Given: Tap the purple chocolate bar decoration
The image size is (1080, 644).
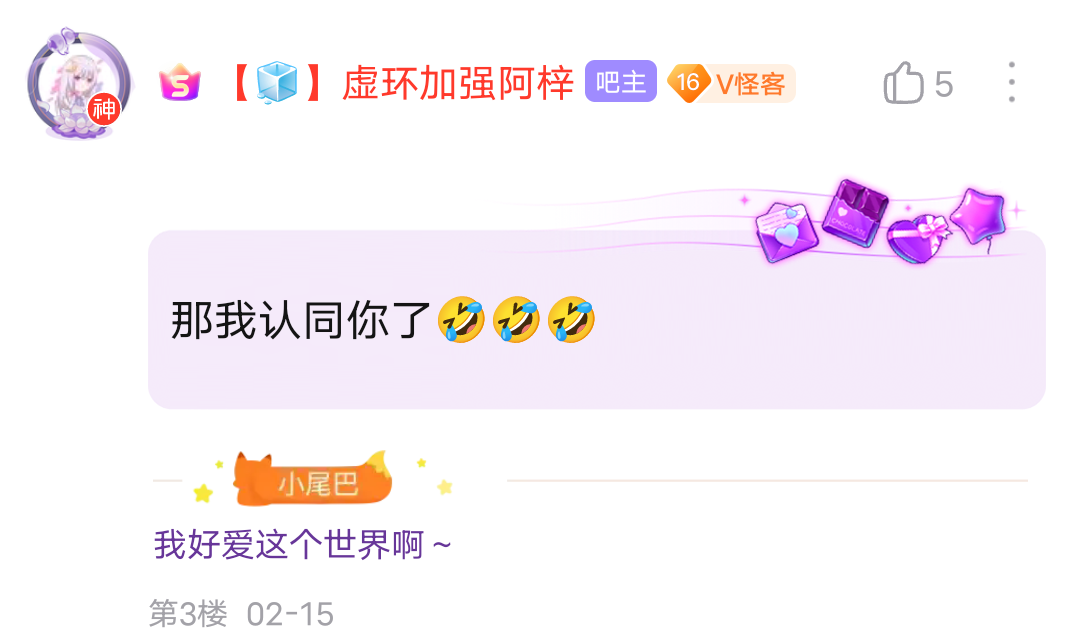Looking at the screenshot, I should pyautogui.click(x=854, y=212).
